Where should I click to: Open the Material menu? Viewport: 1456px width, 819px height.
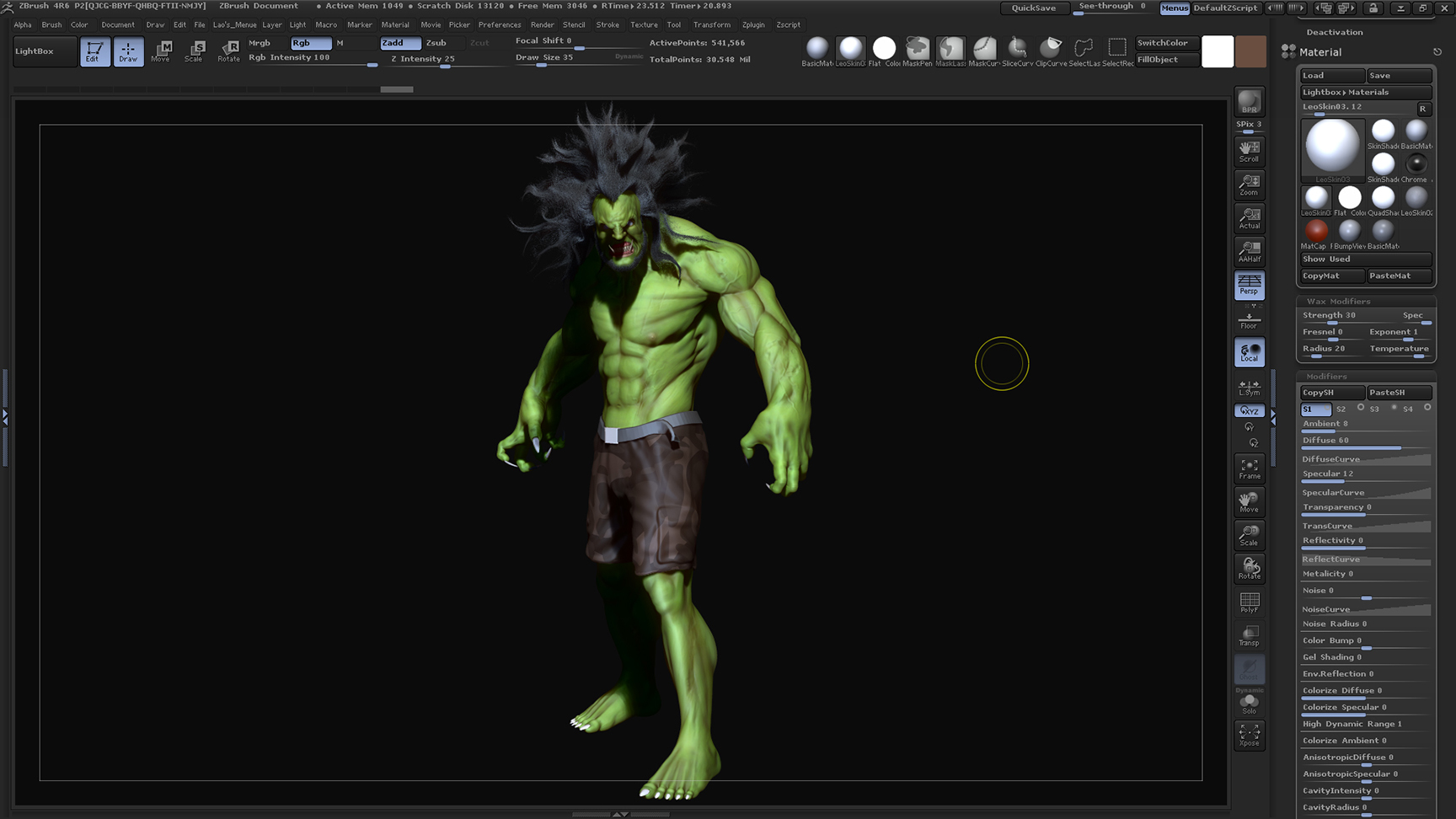pyautogui.click(x=395, y=24)
